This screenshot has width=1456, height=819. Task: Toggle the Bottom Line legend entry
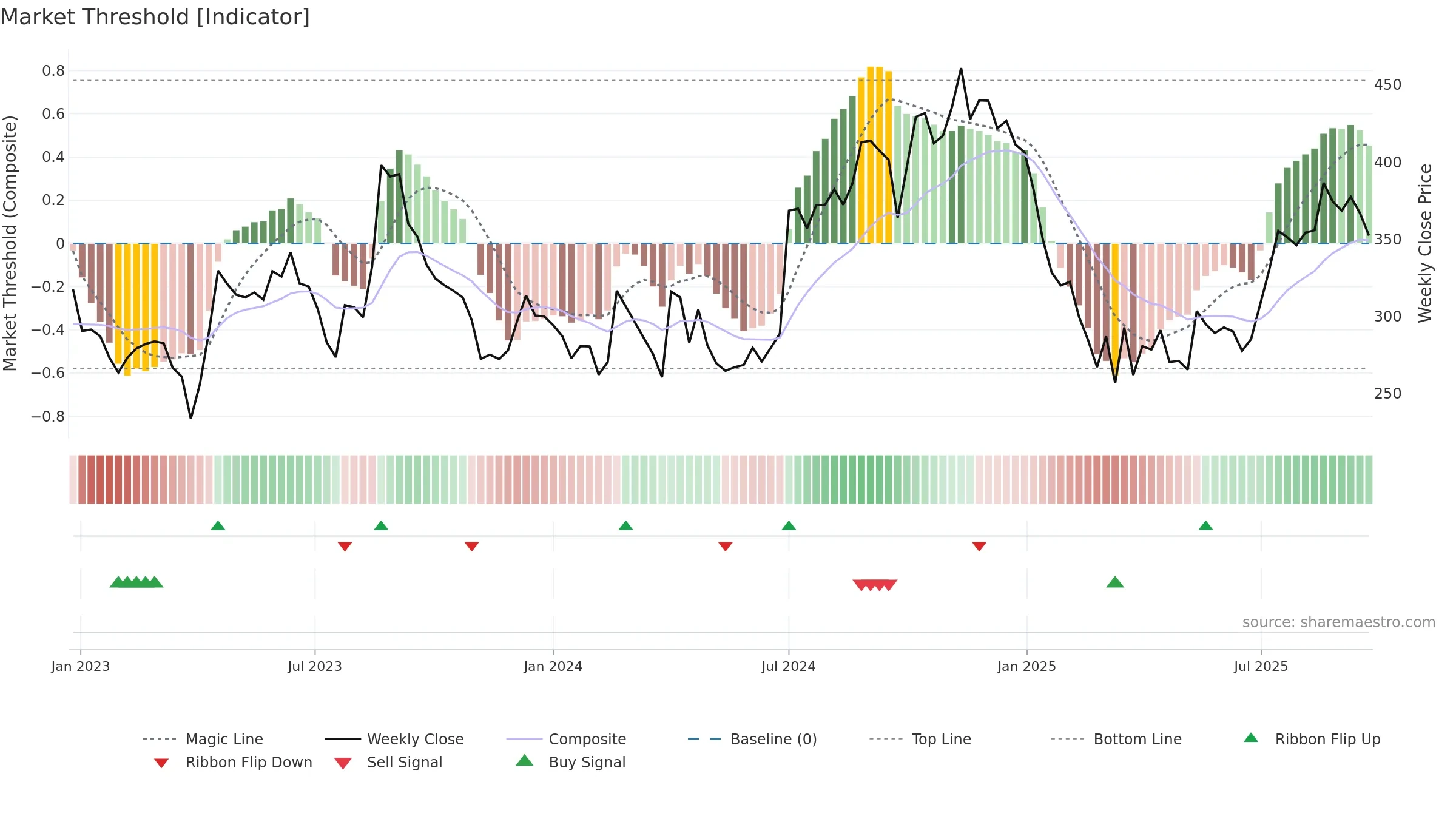pos(1116,739)
